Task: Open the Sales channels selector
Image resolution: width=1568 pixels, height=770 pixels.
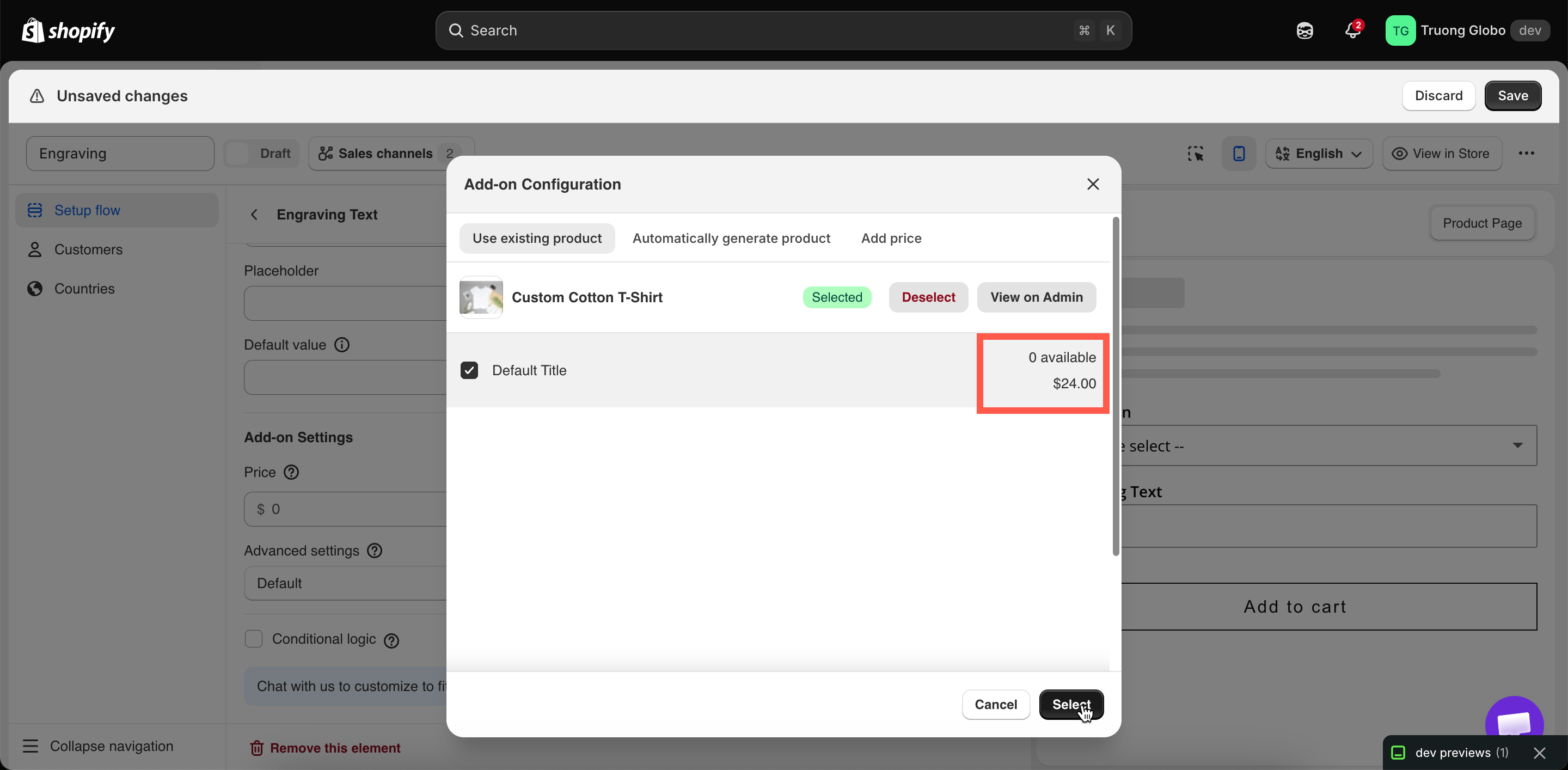Action: pyautogui.click(x=390, y=154)
